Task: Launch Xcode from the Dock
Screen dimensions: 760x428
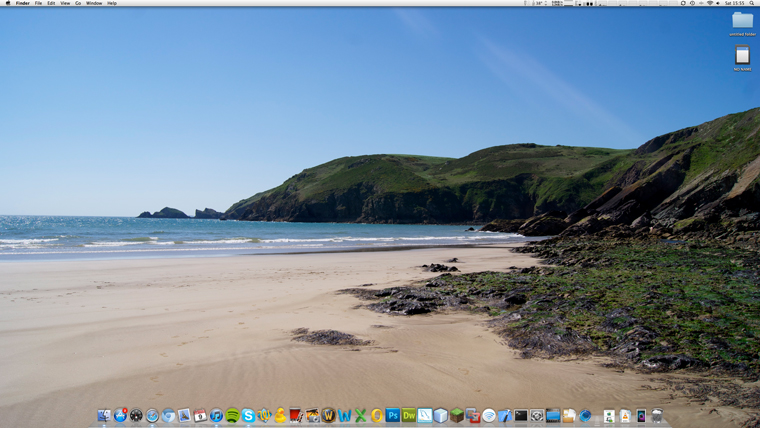Action: click(505, 415)
